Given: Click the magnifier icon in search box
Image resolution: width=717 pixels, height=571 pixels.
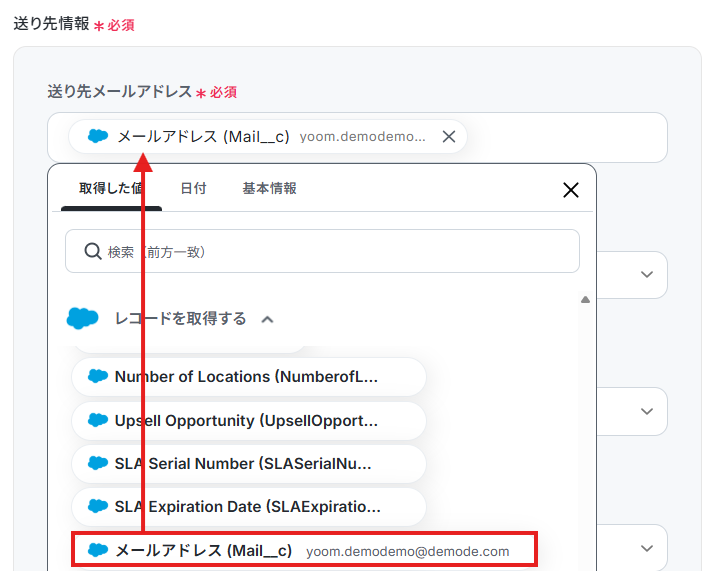Looking at the screenshot, I should click(x=93, y=251).
